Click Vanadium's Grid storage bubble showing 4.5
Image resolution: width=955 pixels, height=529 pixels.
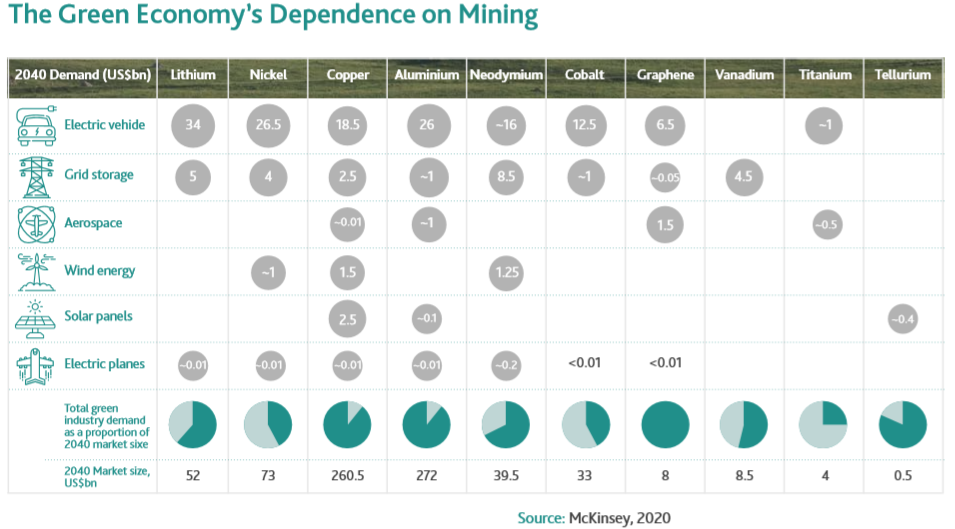(x=743, y=177)
